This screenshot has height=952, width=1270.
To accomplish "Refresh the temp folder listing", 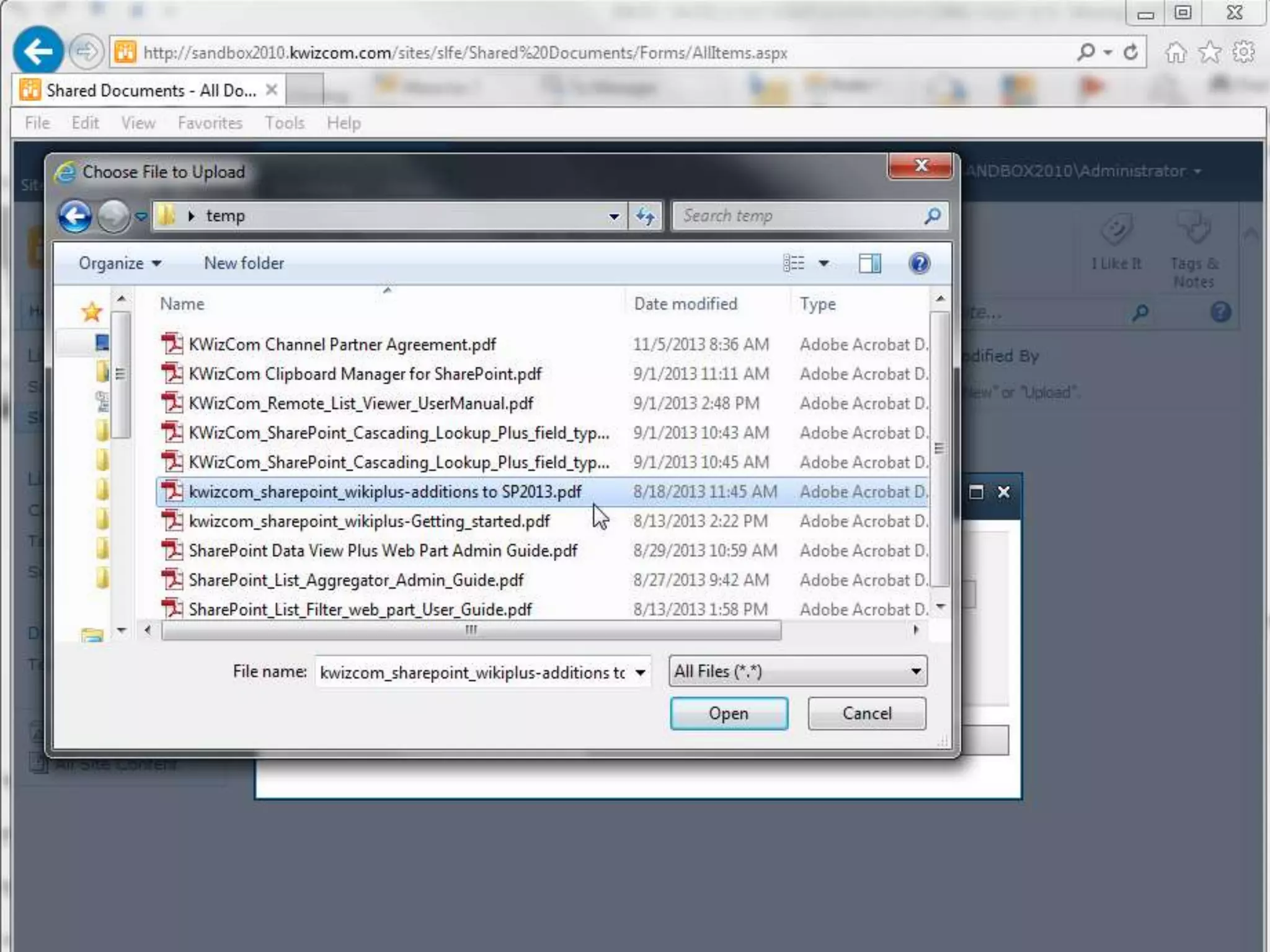I will (645, 216).
